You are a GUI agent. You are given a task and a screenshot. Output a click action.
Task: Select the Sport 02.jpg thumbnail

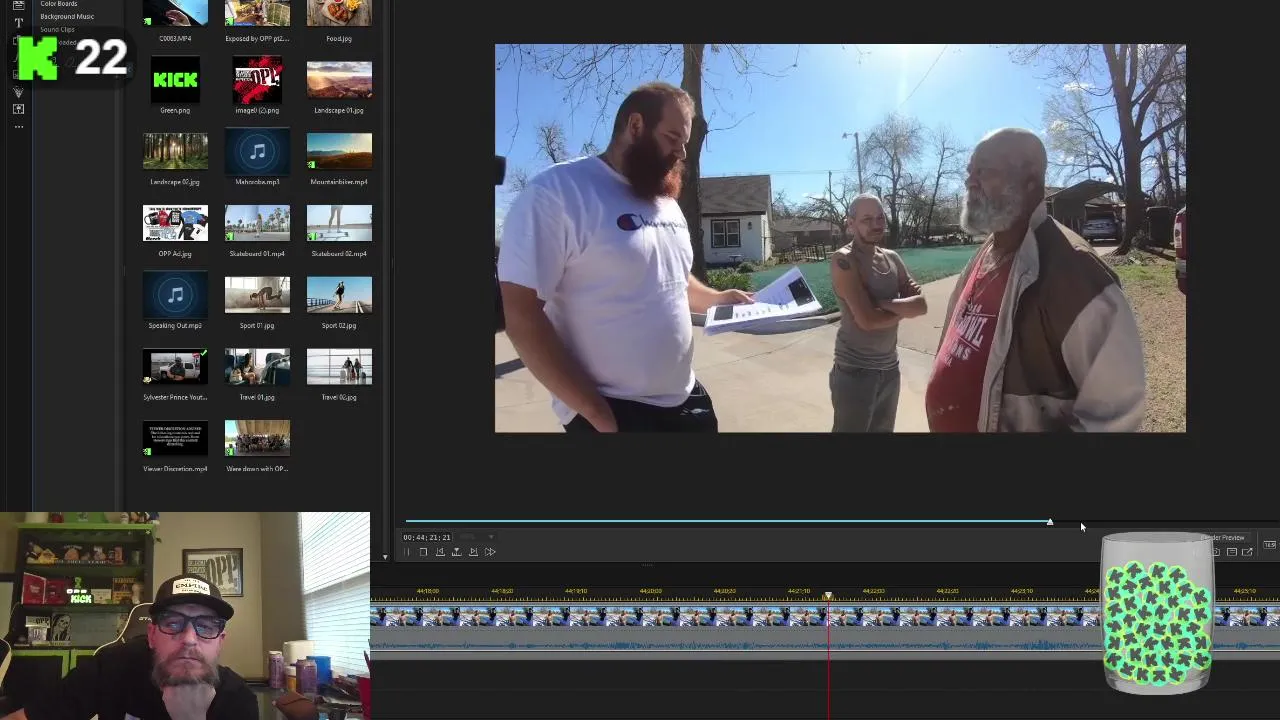click(339, 295)
